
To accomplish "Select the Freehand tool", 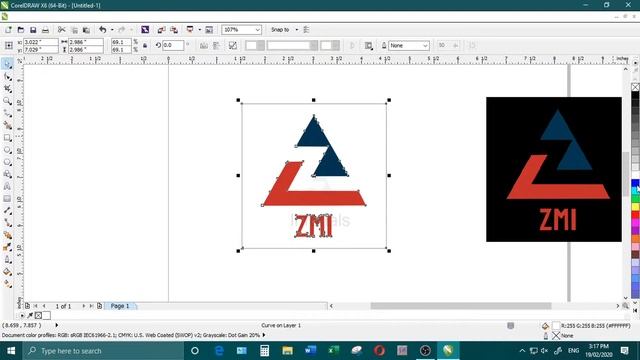I will pos(7,113).
